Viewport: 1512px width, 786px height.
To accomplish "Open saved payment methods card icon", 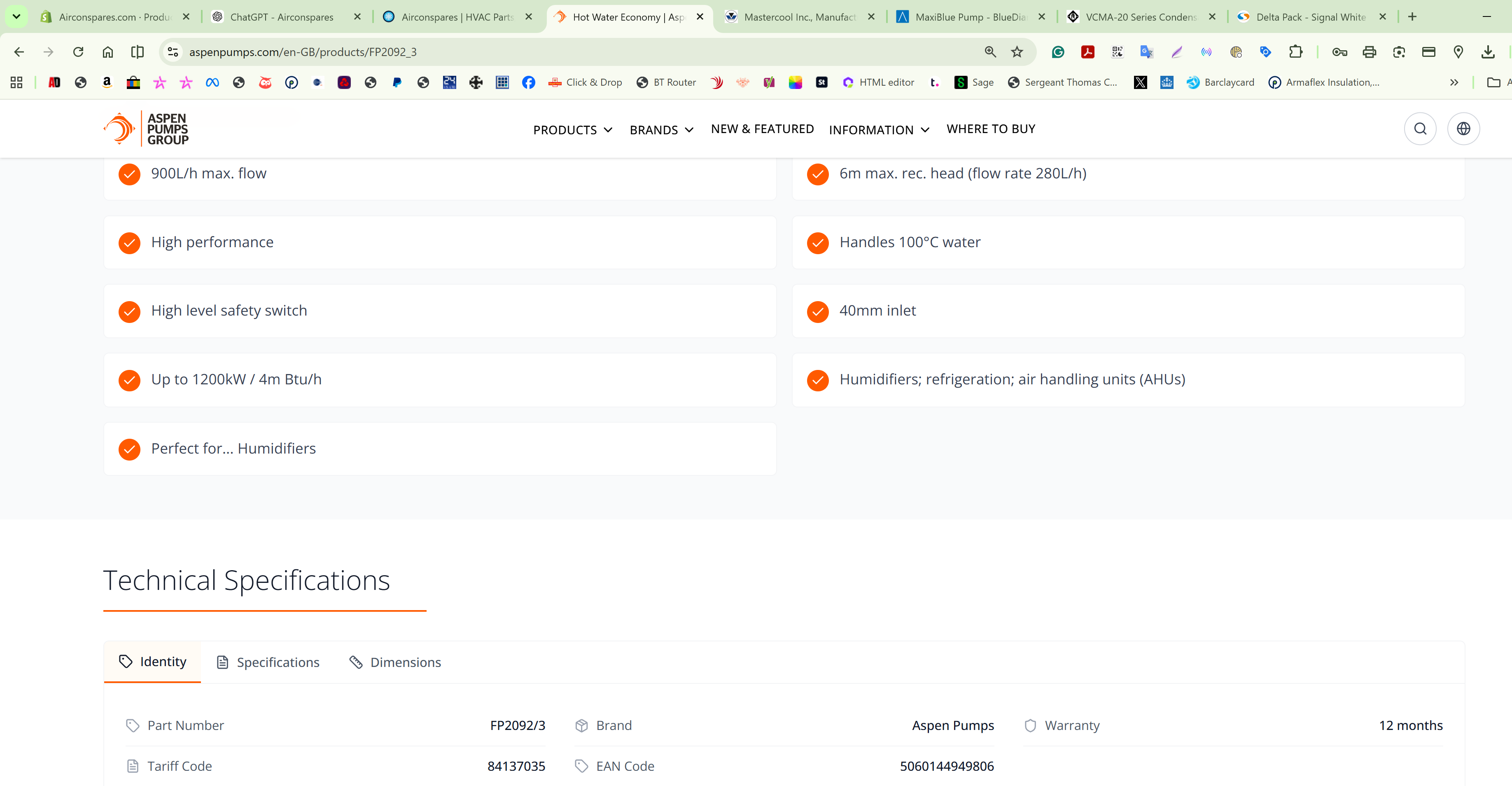I will pos(1429,52).
